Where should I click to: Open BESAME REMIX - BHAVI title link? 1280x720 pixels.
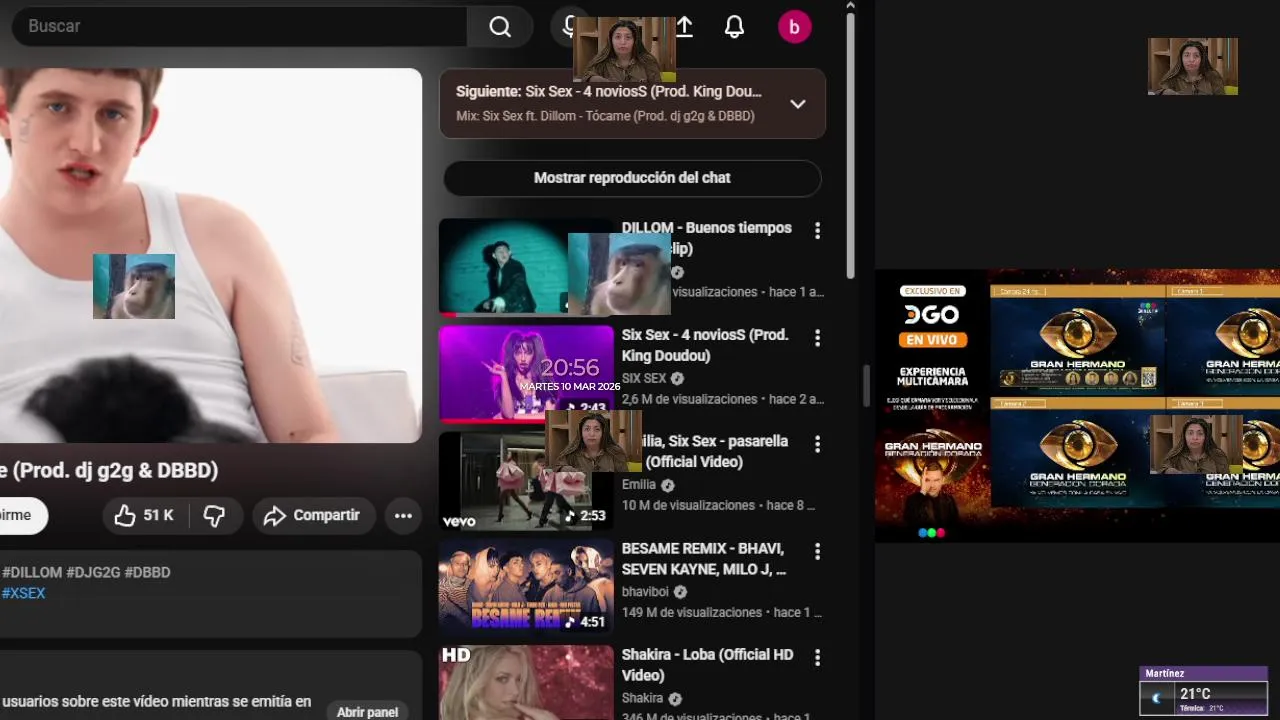(704, 559)
